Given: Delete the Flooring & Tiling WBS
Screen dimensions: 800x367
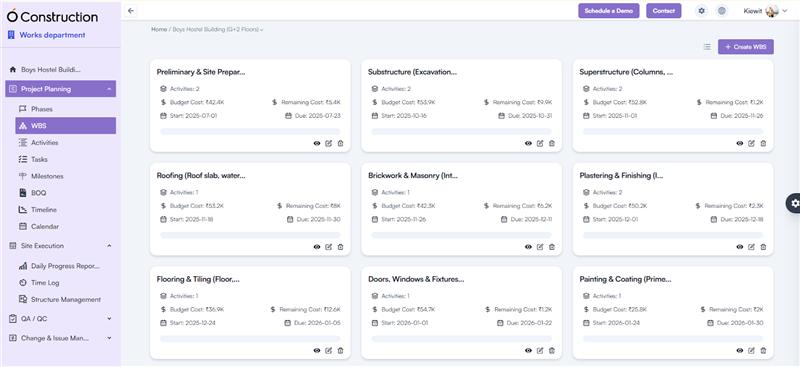Looking at the screenshot, I should [340, 351].
